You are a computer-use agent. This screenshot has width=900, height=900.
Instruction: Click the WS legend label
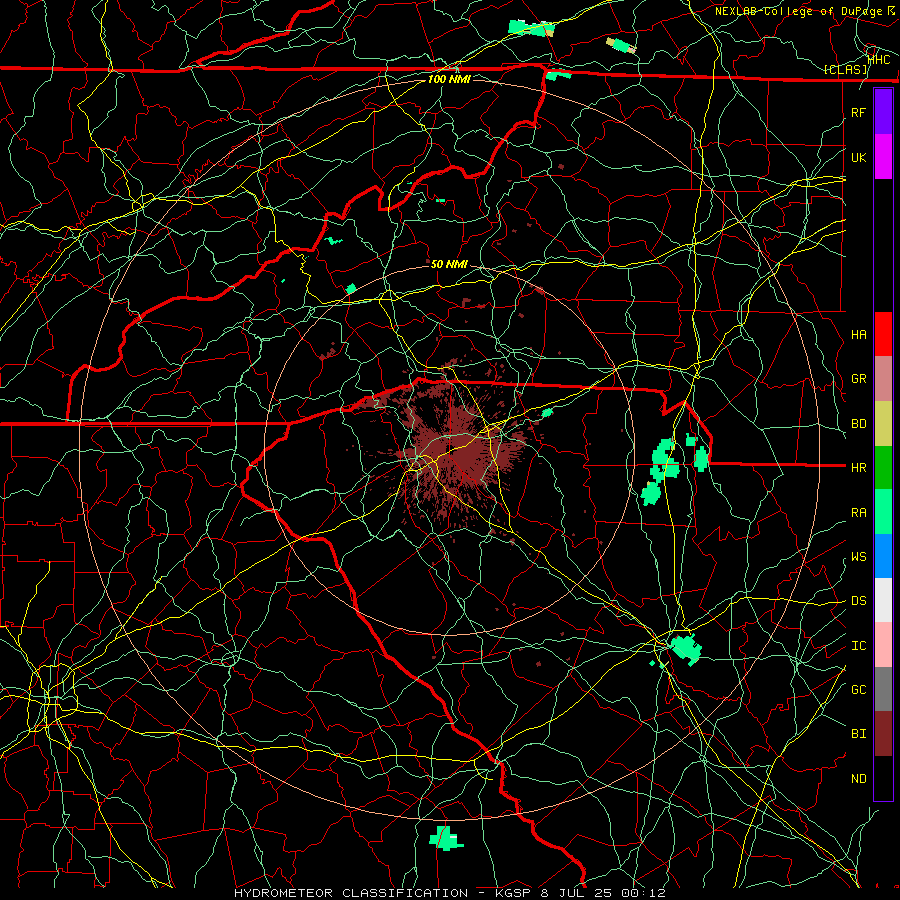tap(858, 557)
